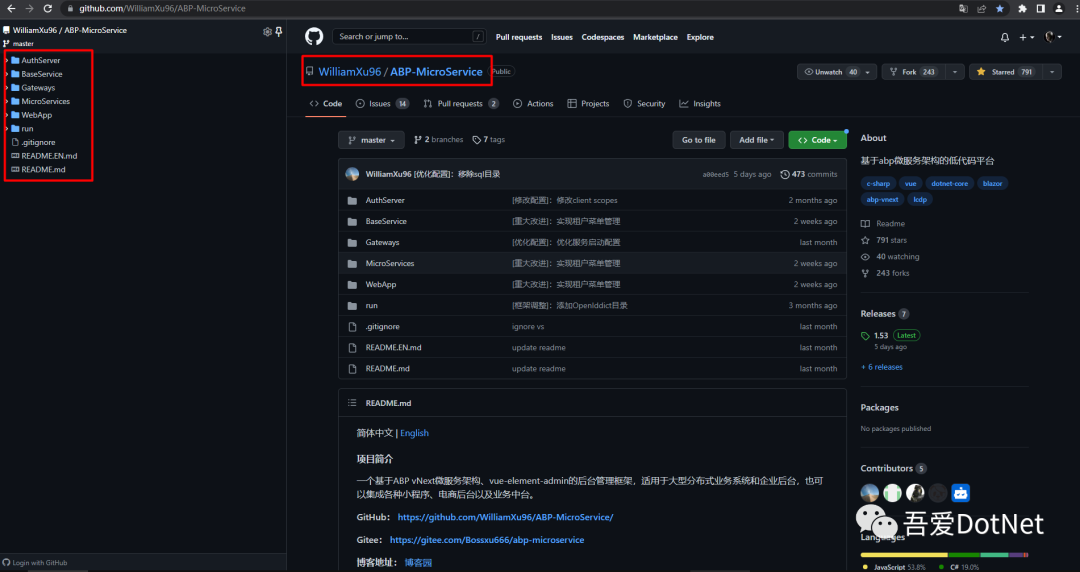Open README.EN.md in file list
1080x572 pixels.
pyautogui.click(x=393, y=347)
